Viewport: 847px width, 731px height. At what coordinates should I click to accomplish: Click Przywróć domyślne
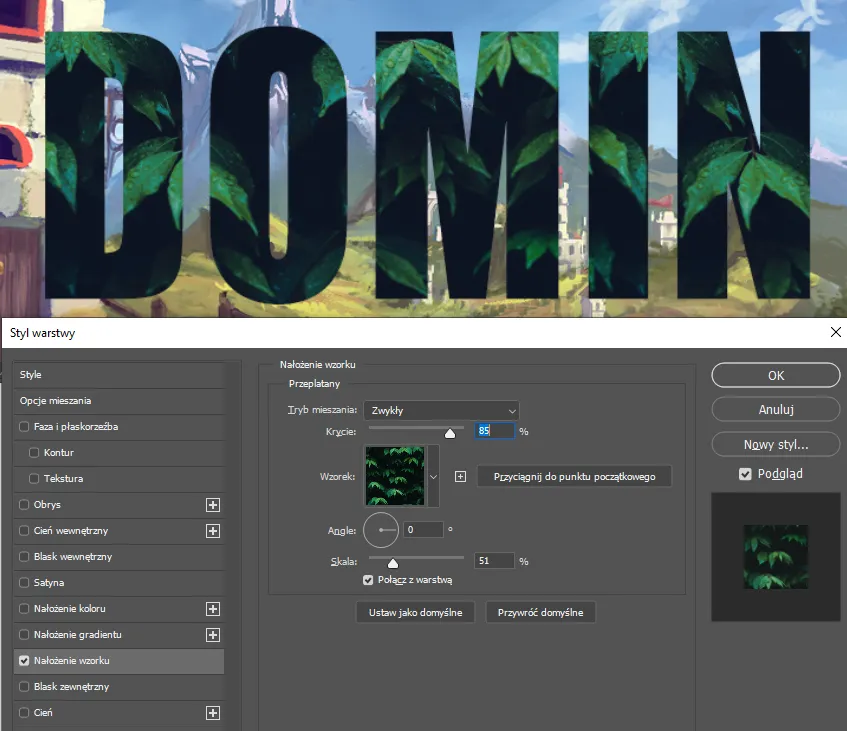point(540,612)
